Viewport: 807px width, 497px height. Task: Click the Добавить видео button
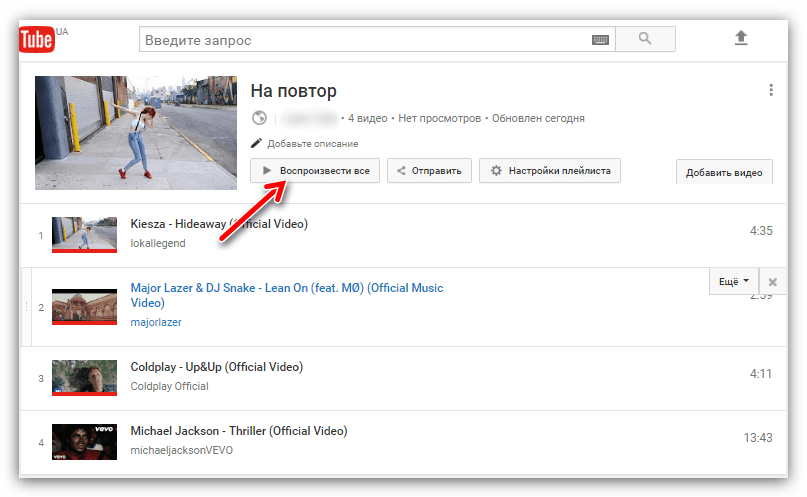[x=724, y=173]
